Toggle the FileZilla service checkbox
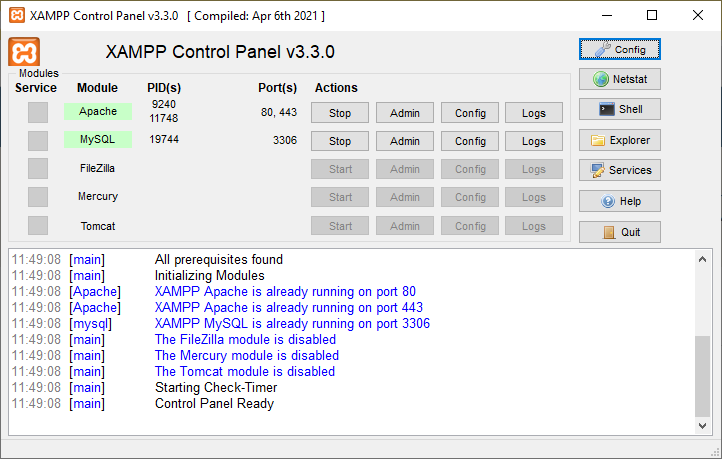 click(38, 168)
